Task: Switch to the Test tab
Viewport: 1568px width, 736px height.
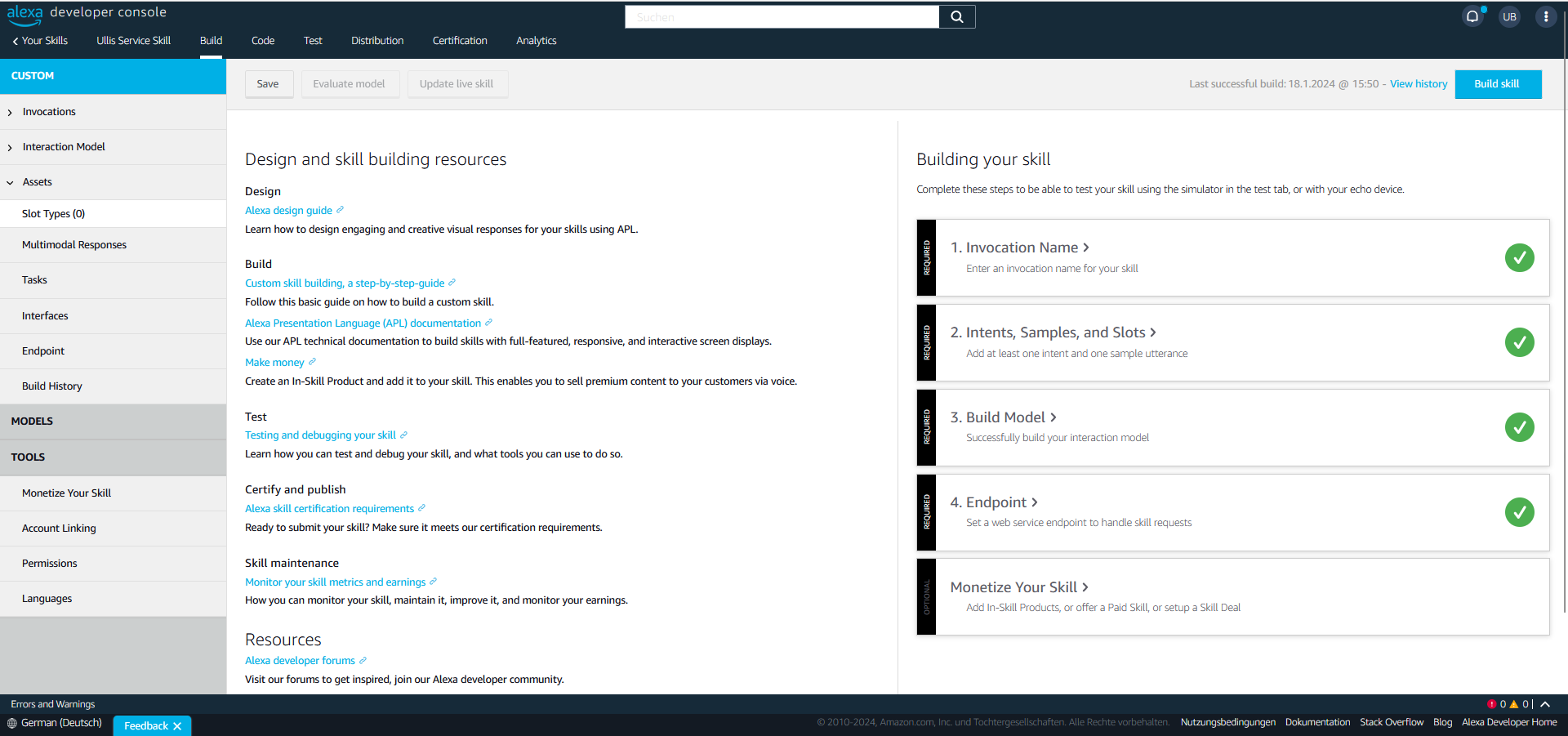Action: [x=313, y=41]
